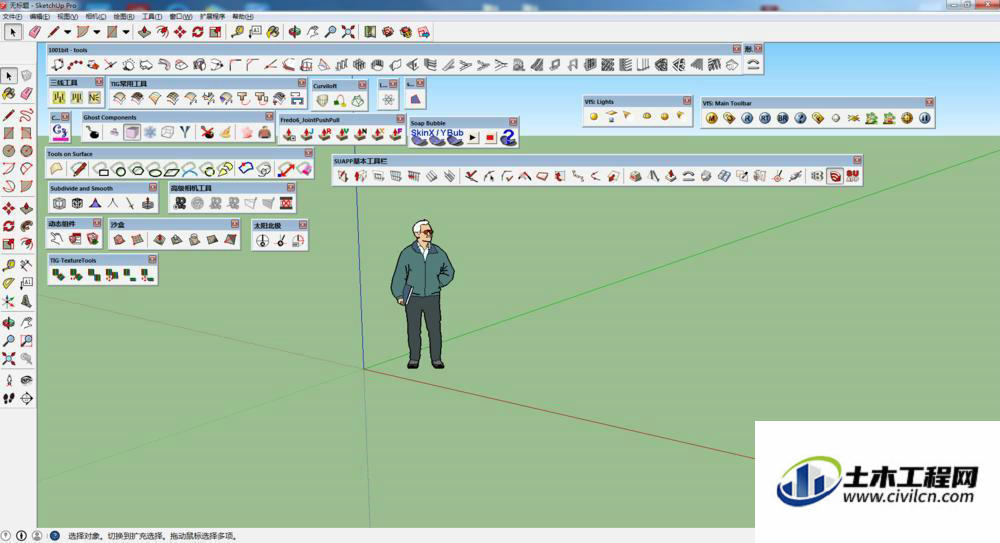Select the Zoom Extents tool in the top toolbar
The width and height of the screenshot is (1000, 543).
pyautogui.click(x=348, y=32)
